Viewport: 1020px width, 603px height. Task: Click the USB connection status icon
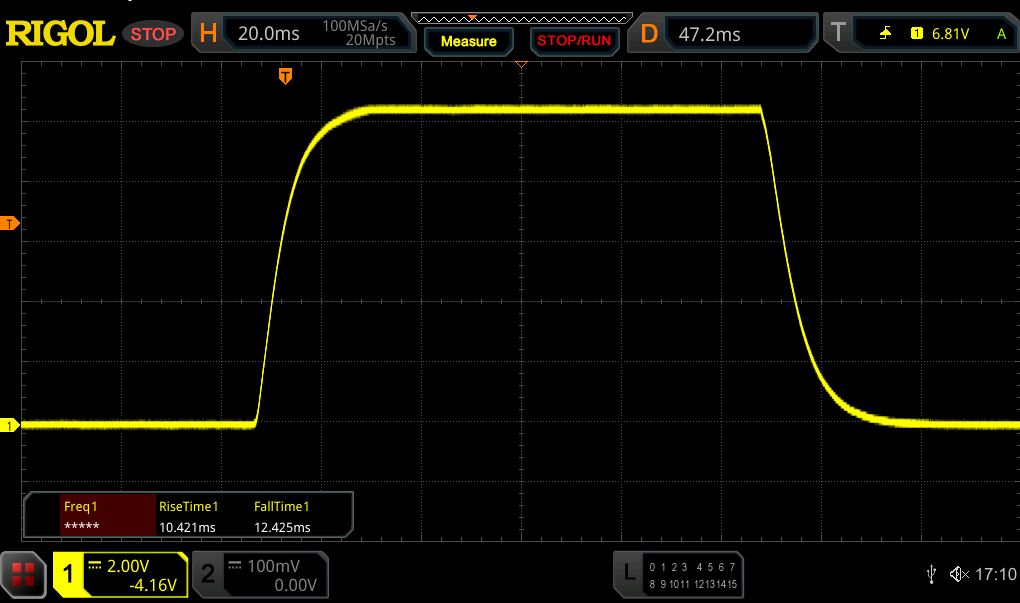pyautogui.click(x=932, y=574)
